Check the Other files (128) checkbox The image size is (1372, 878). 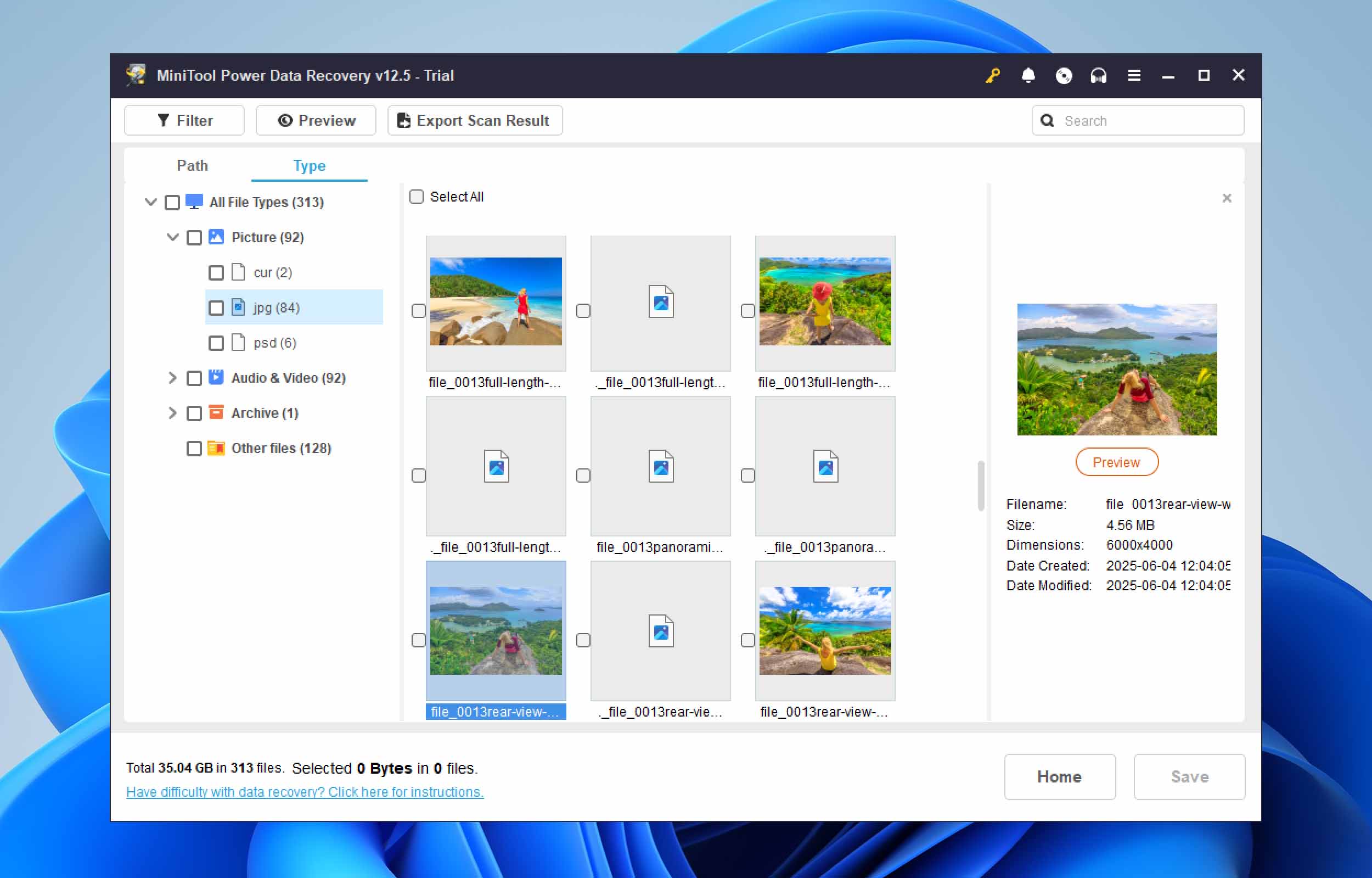point(194,448)
